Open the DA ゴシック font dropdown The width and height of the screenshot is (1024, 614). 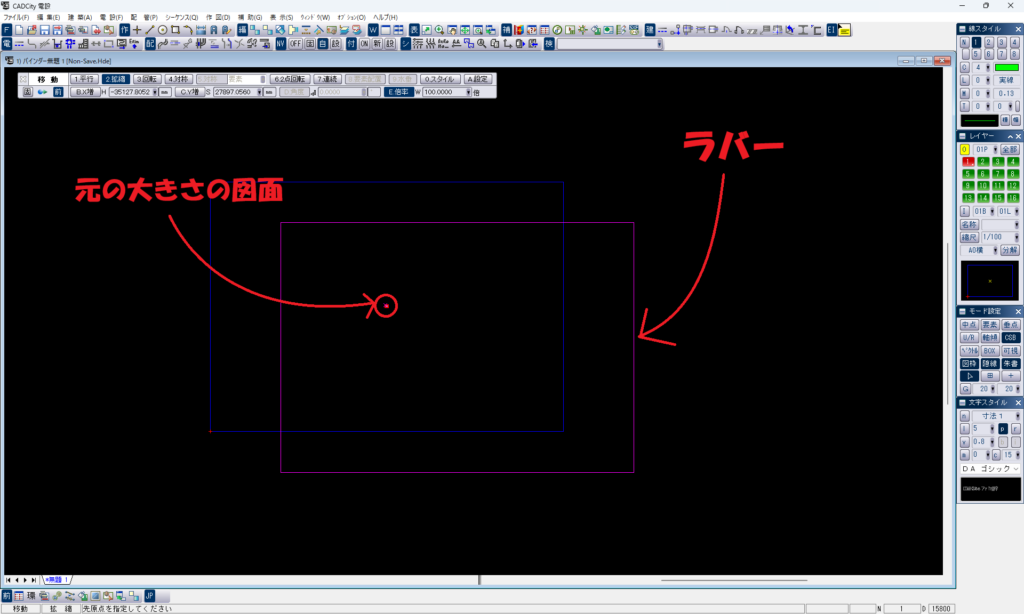(1016, 469)
